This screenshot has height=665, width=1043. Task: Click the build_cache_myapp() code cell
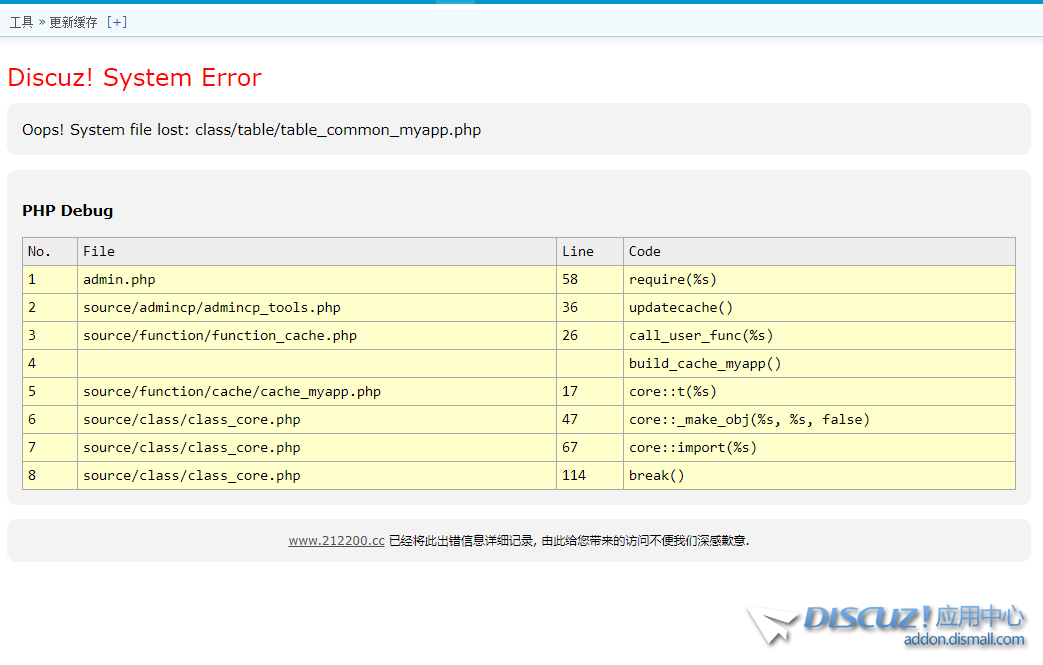tap(705, 364)
